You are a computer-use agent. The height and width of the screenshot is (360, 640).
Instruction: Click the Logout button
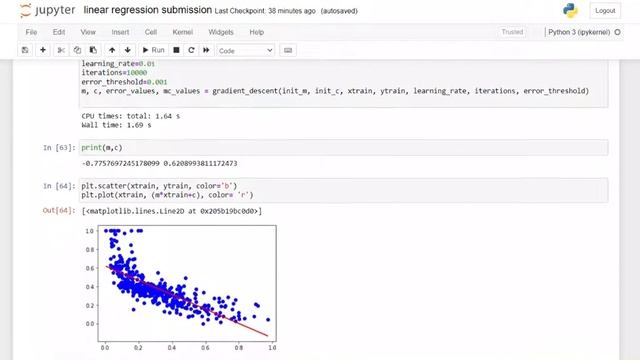click(x=605, y=11)
